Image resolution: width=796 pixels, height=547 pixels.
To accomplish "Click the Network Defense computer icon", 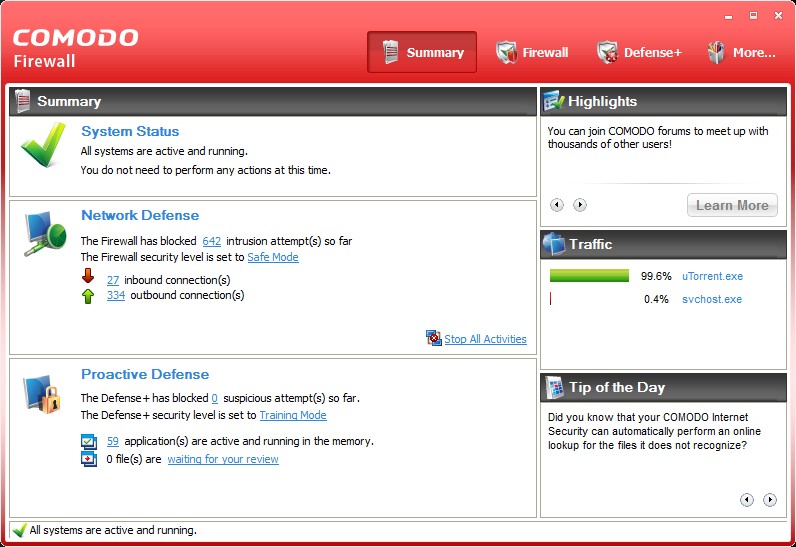I will point(46,233).
